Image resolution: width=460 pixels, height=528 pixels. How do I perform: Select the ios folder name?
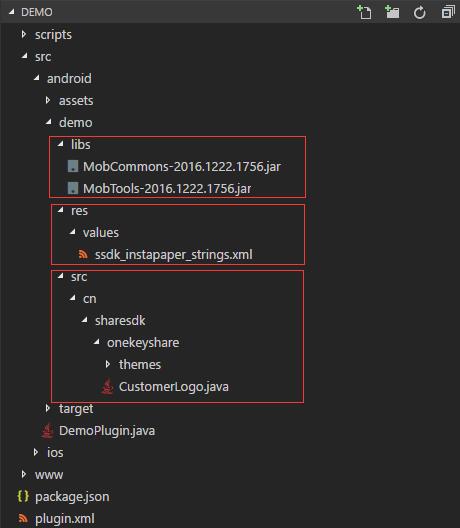point(55,453)
